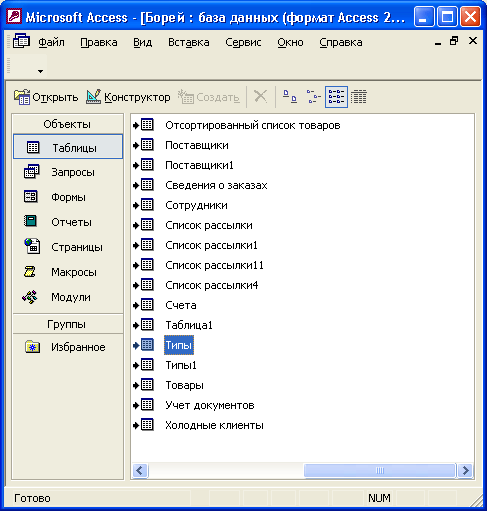This screenshot has height=511, width=487.
Task: Click the table icon of Холодные клиенты
Action: (147, 425)
